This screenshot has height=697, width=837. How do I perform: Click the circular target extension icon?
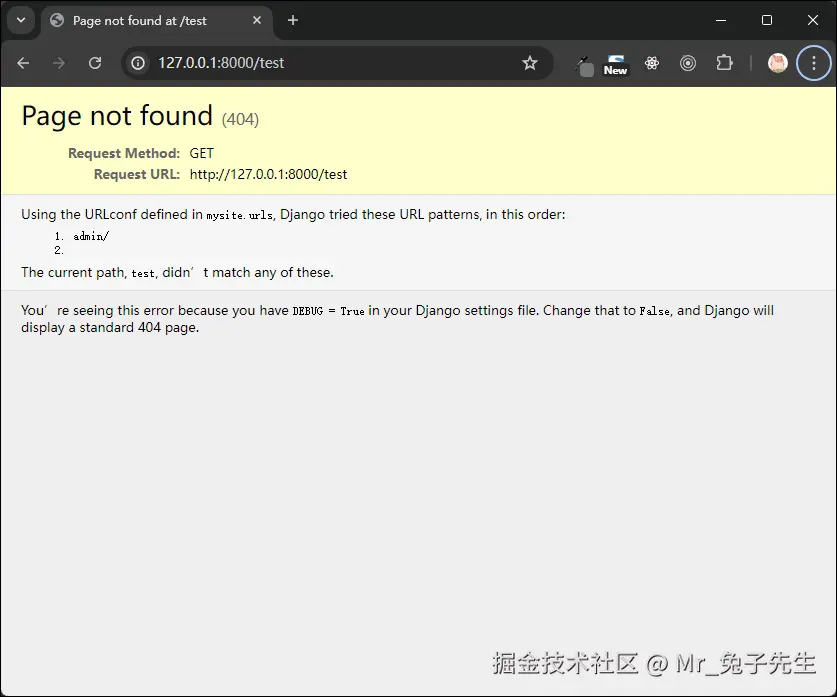coord(688,63)
